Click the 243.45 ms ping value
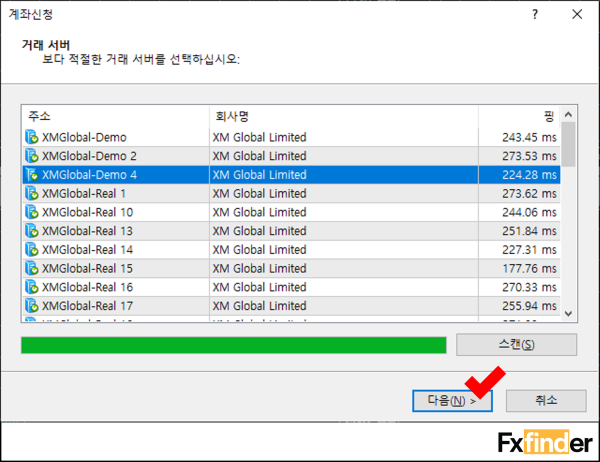The image size is (600, 462). coord(529,137)
